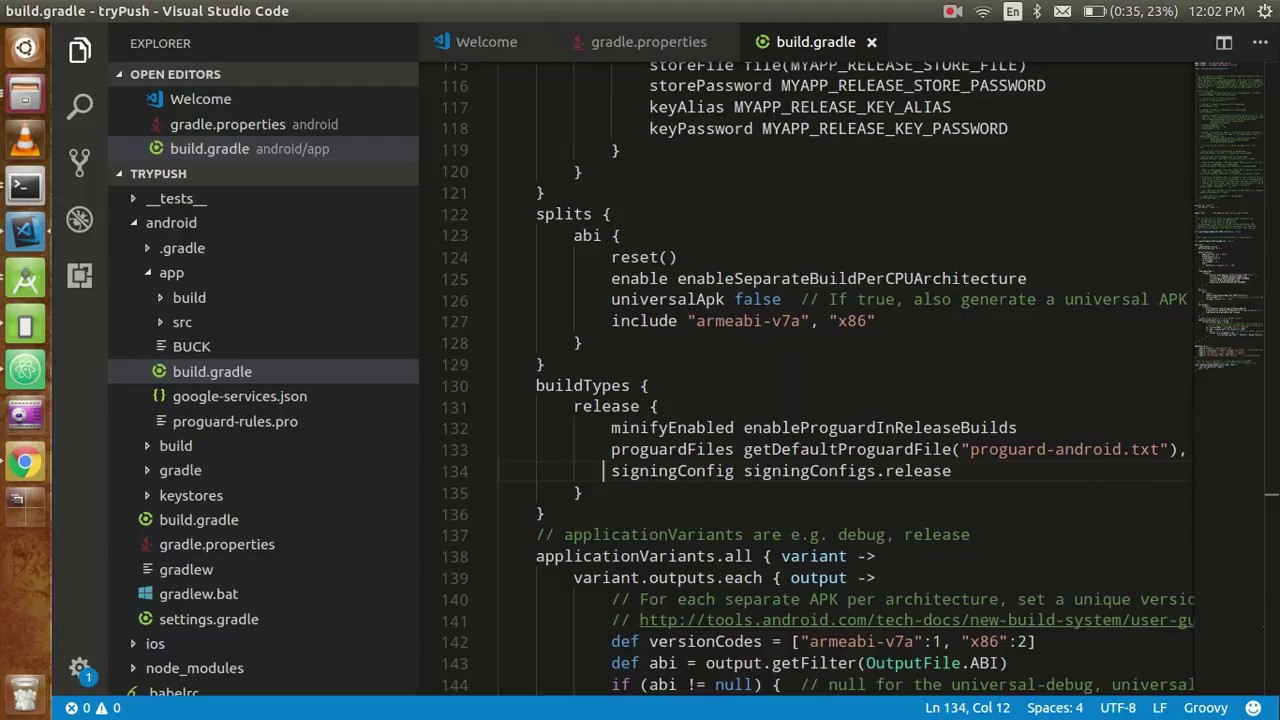Open the Extensions view icon
The height and width of the screenshot is (720, 1280).
80,275
